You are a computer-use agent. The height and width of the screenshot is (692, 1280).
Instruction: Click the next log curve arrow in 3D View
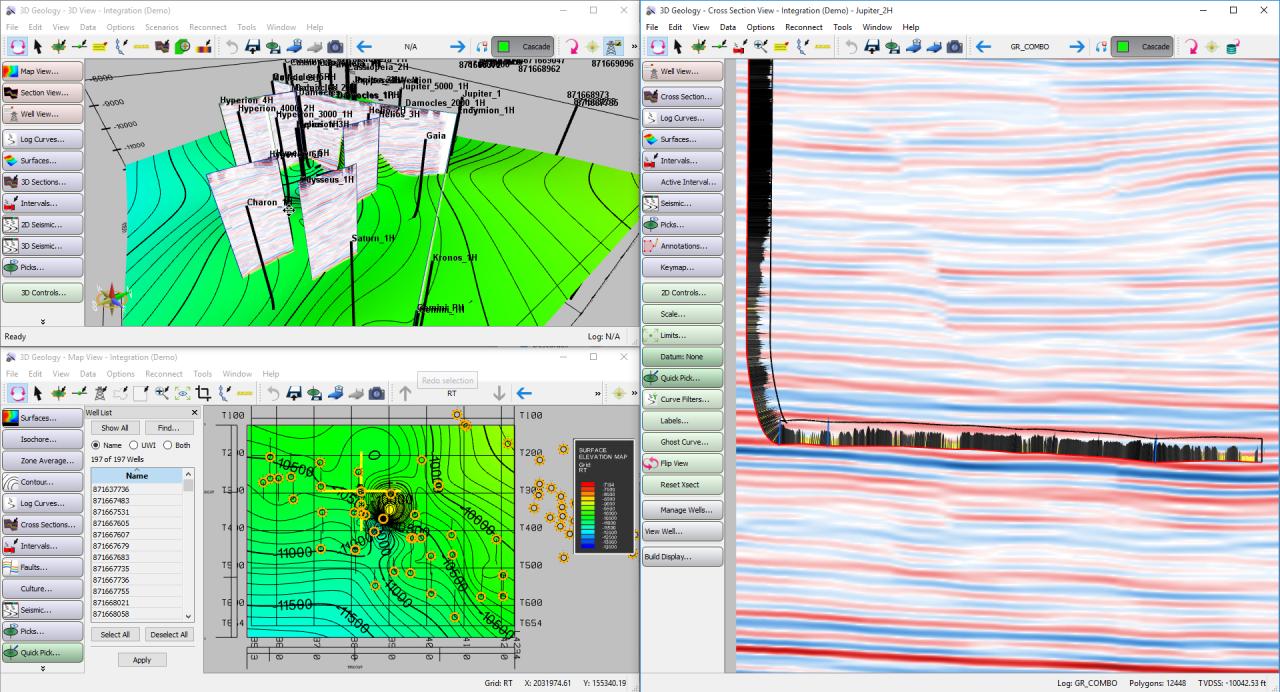[457, 47]
